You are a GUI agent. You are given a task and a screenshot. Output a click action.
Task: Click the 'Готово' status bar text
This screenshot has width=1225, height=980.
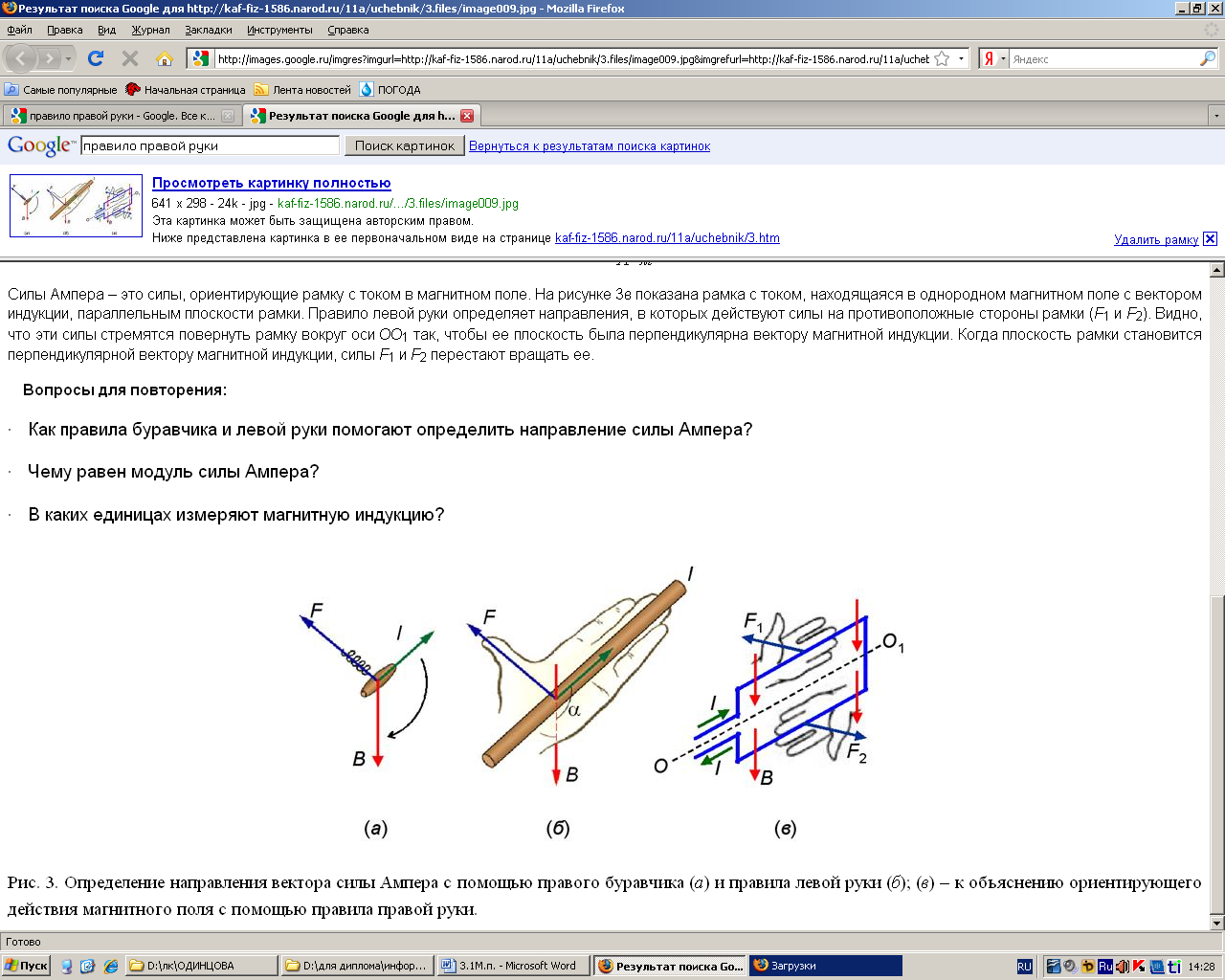pyautogui.click(x=23, y=942)
